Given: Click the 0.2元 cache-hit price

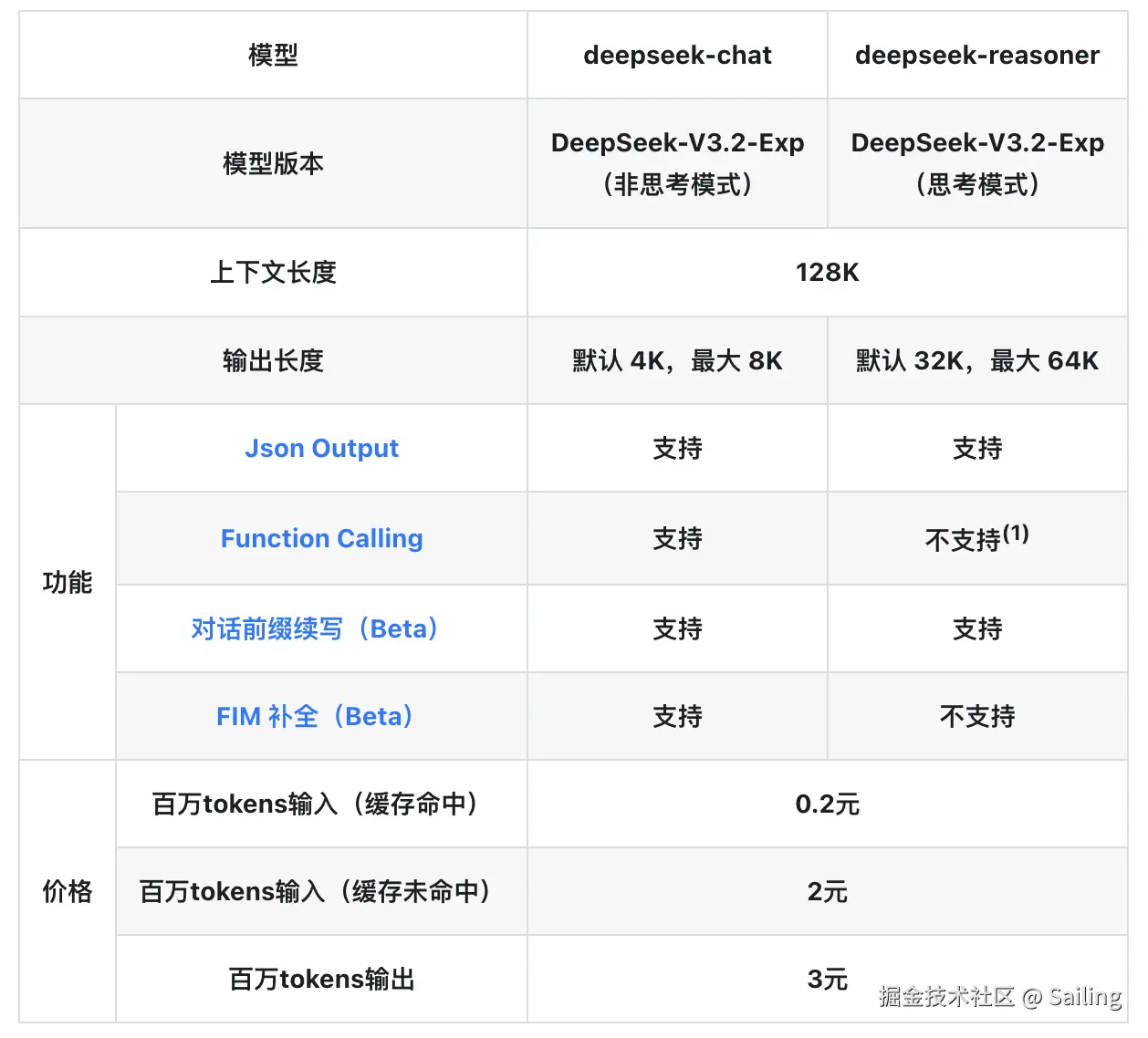Looking at the screenshot, I should click(x=827, y=804).
